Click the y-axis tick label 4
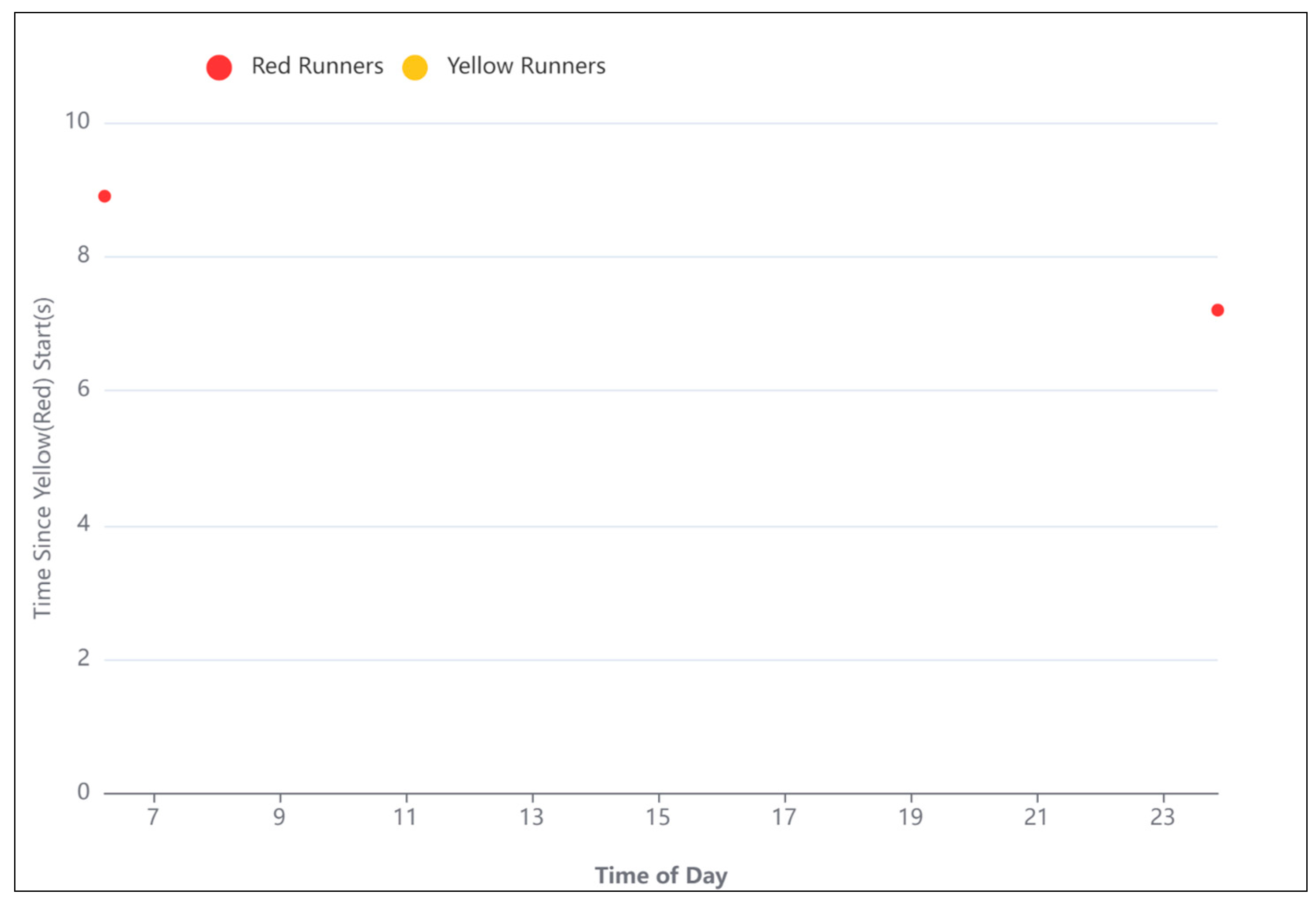 (84, 523)
